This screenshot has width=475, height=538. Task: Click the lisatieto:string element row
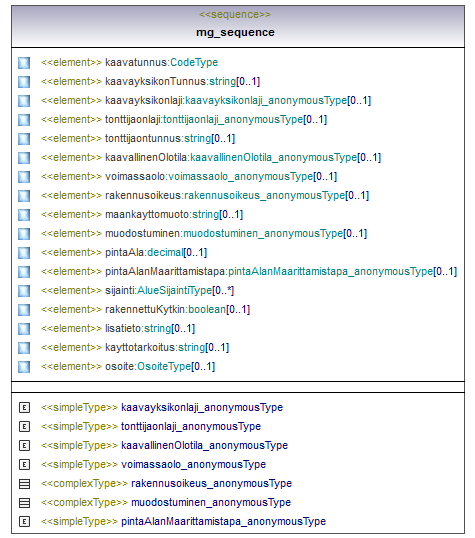point(118,329)
